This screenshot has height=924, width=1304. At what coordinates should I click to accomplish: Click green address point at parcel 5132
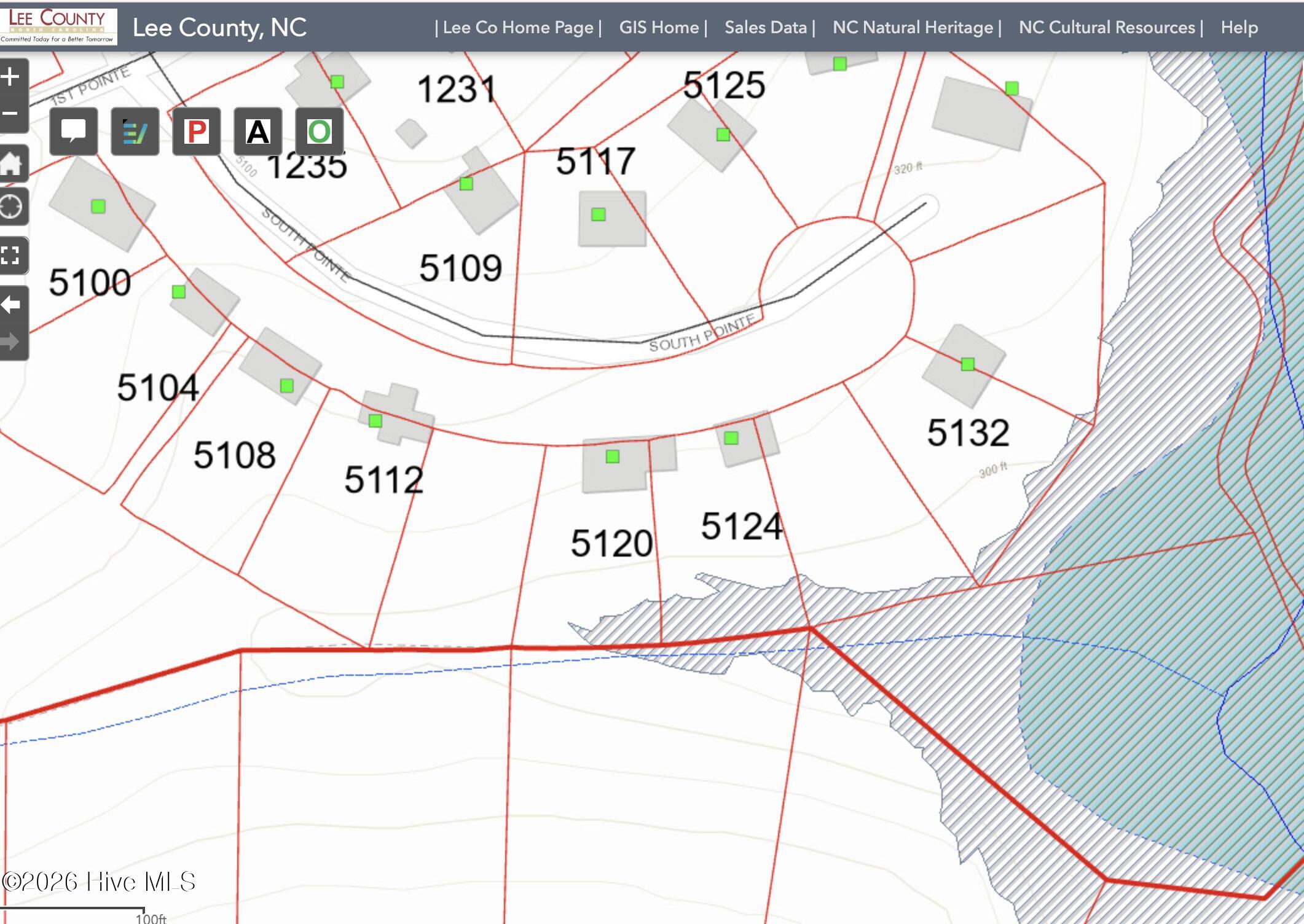[x=967, y=364]
